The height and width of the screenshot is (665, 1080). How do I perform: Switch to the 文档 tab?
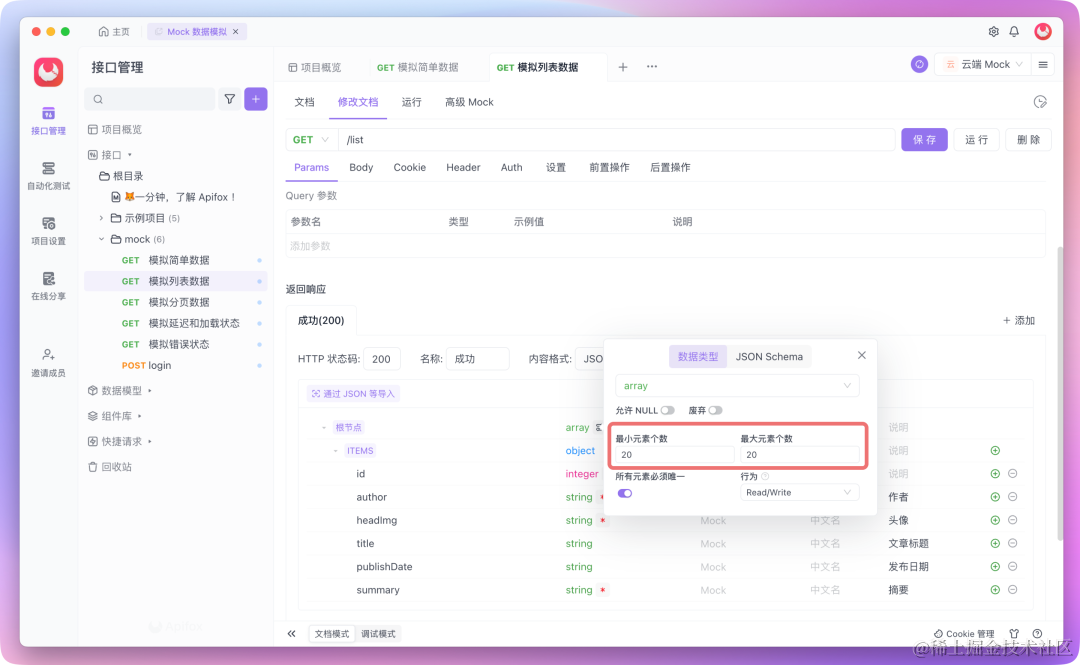[304, 102]
